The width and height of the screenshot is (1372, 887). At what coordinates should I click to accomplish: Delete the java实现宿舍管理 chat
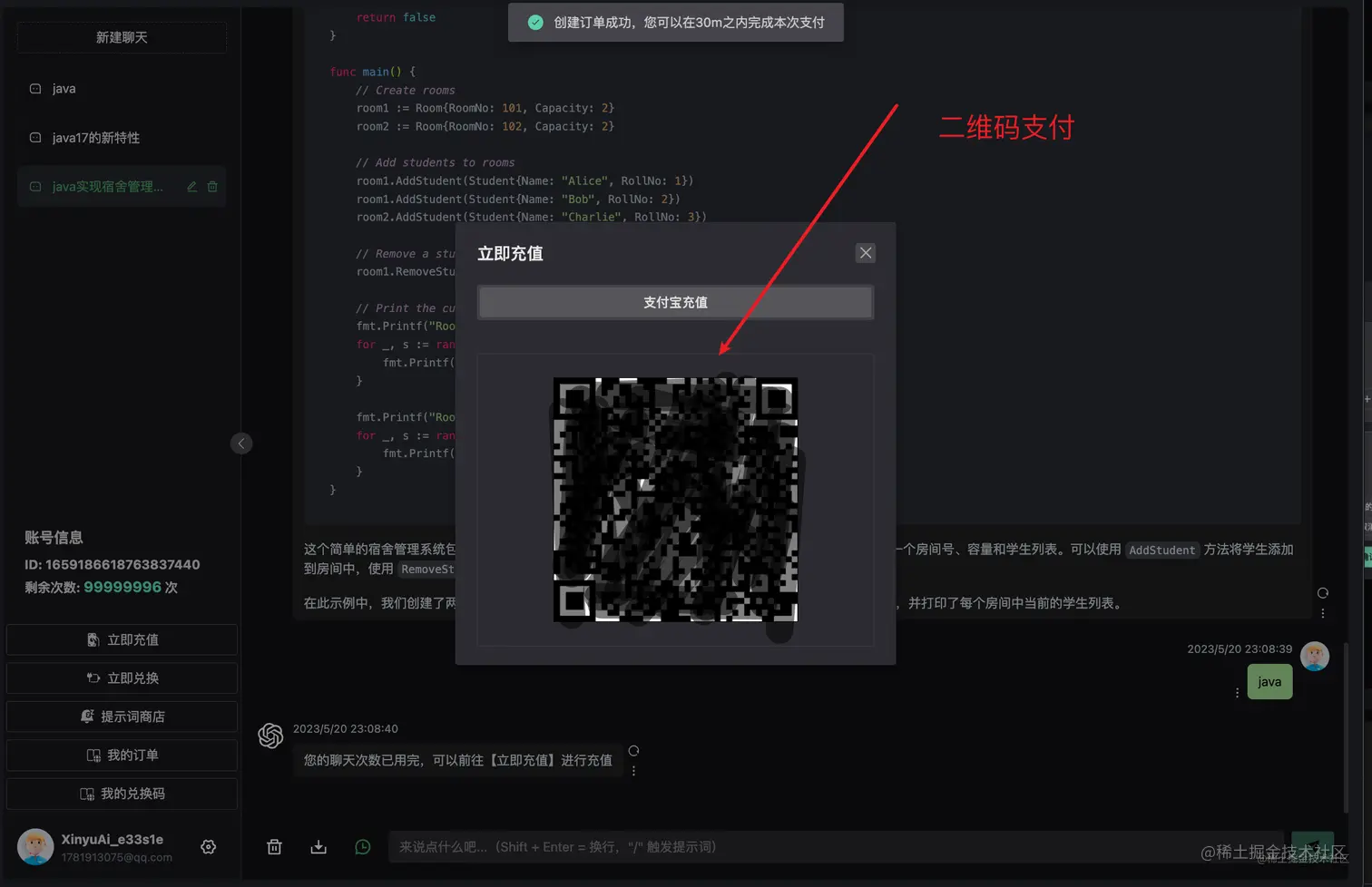(212, 187)
